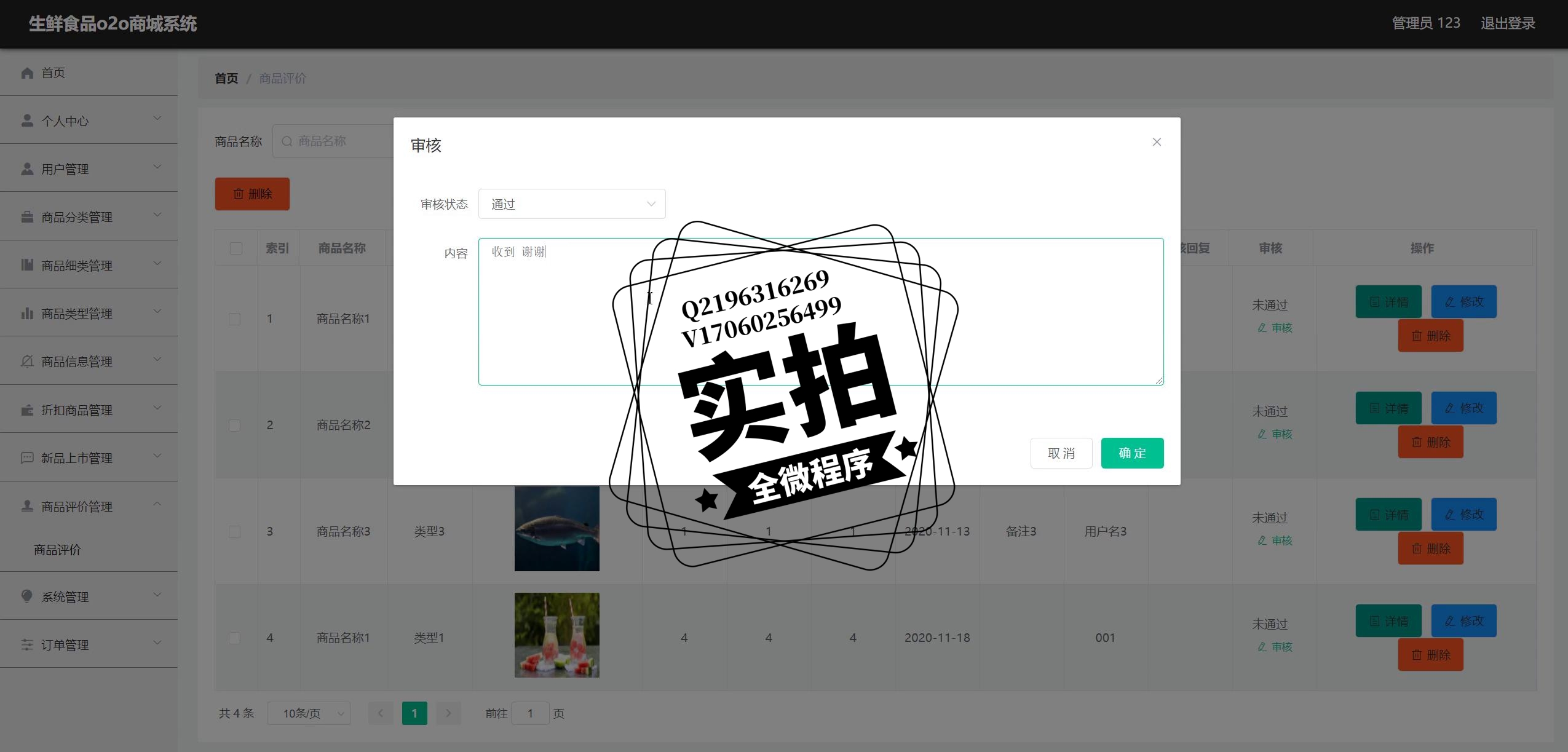This screenshot has height=752, width=1568.
Task: Expand the 商品分类管理 menu chevron
Action: coord(157,215)
